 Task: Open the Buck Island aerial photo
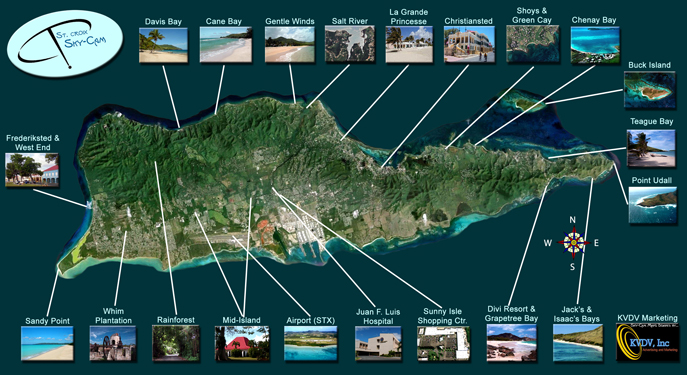(x=648, y=90)
